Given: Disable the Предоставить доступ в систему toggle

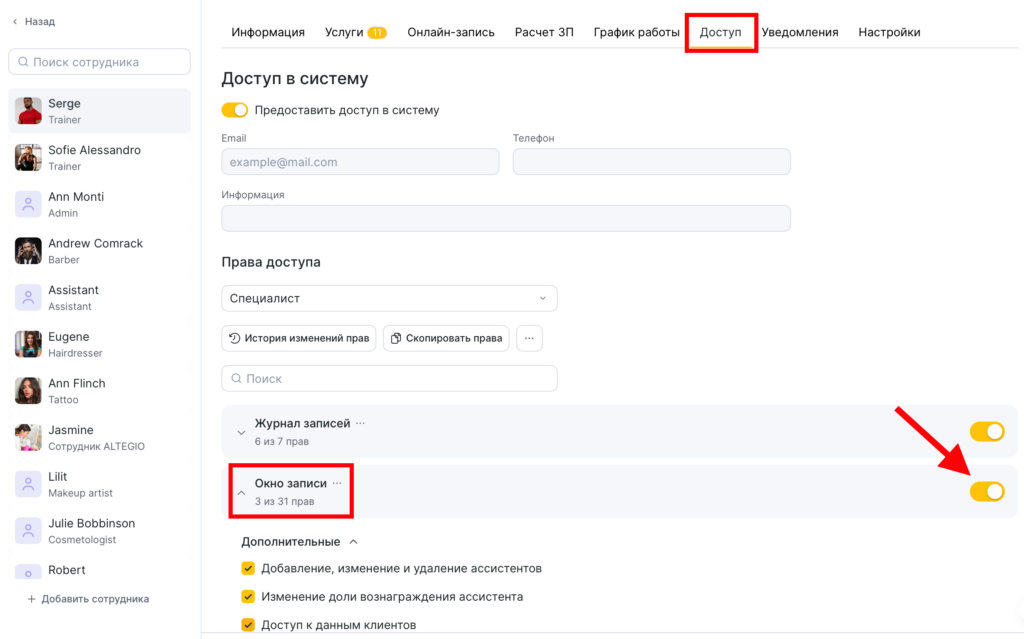Looking at the screenshot, I should (x=234, y=110).
